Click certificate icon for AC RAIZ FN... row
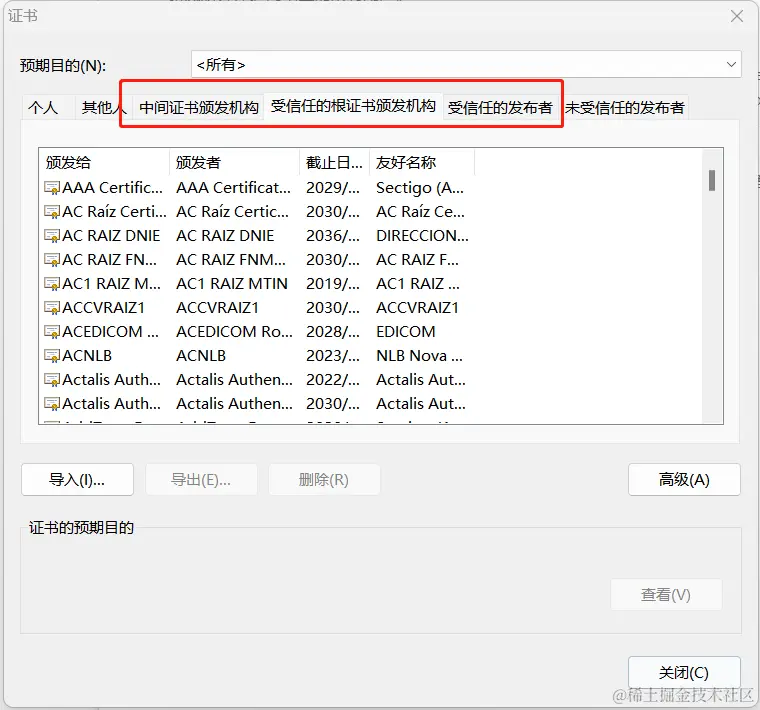The image size is (760, 710). [x=52, y=260]
